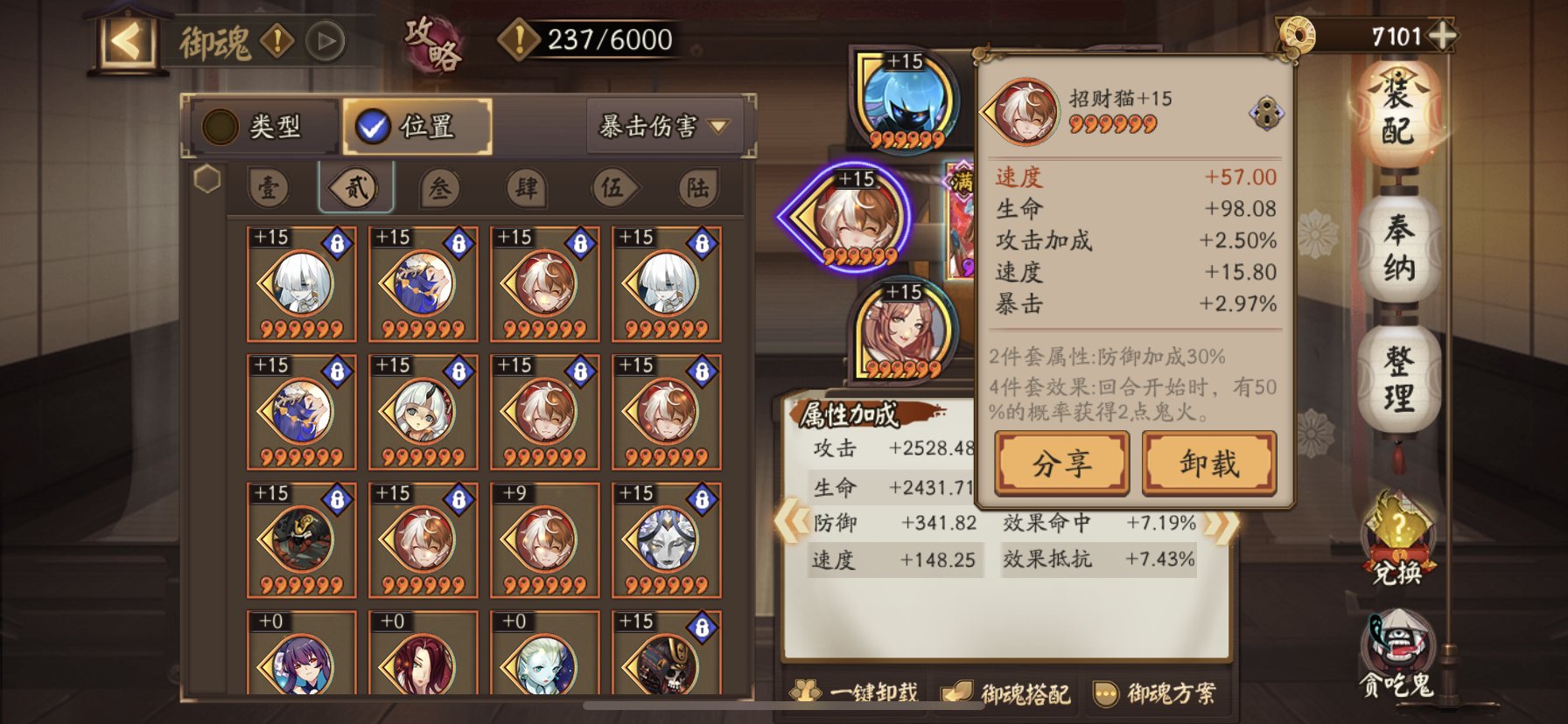The image size is (1568, 724).
Task: Click the 一键卸载 button
Action: coord(855,693)
